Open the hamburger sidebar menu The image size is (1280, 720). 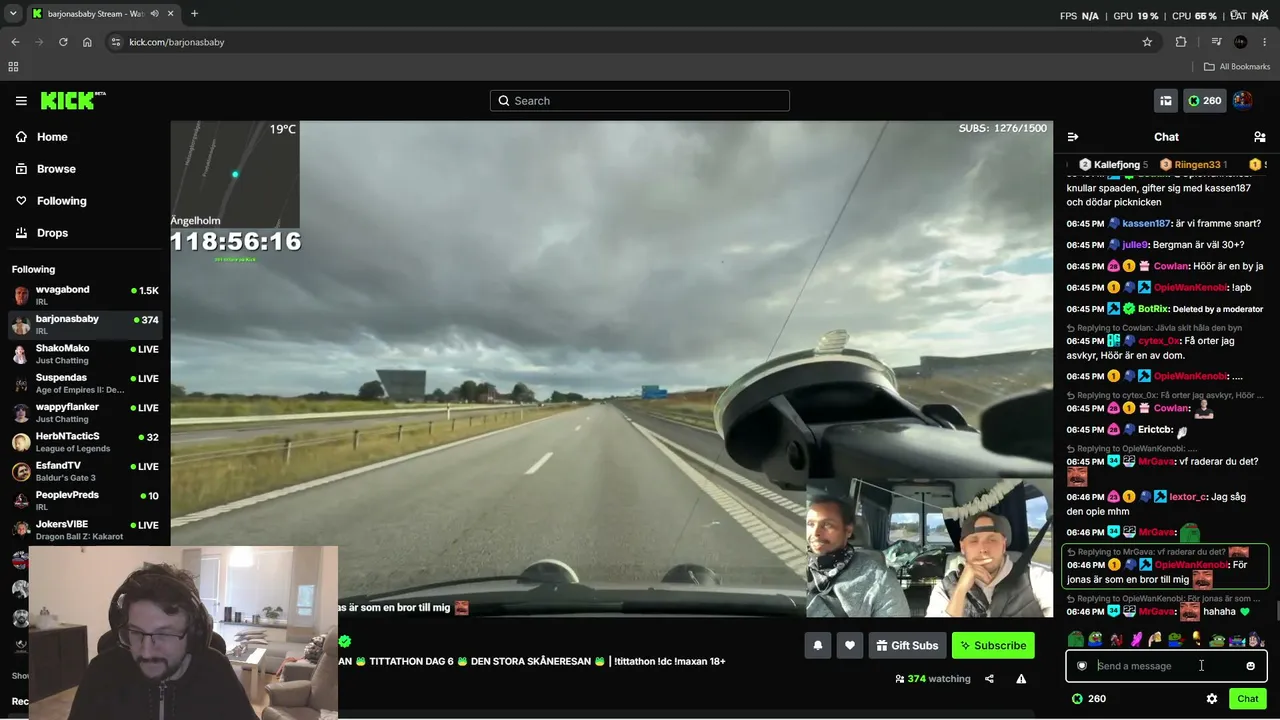[x=21, y=101]
